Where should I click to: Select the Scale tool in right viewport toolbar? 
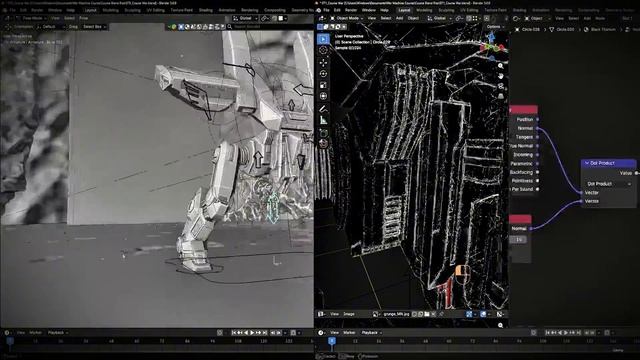[323, 85]
